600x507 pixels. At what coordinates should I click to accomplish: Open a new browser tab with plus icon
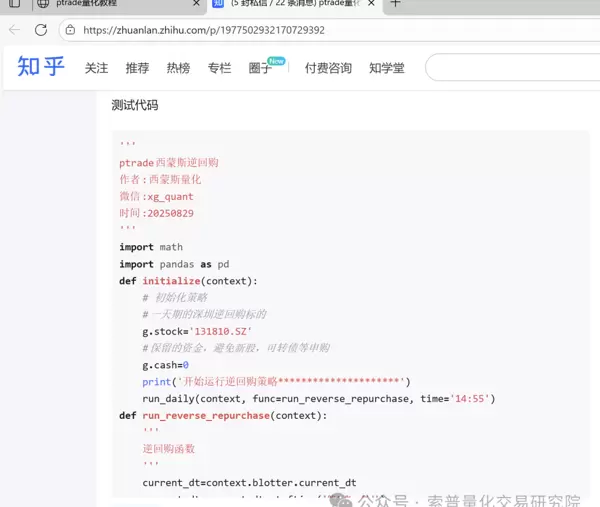pos(395,4)
